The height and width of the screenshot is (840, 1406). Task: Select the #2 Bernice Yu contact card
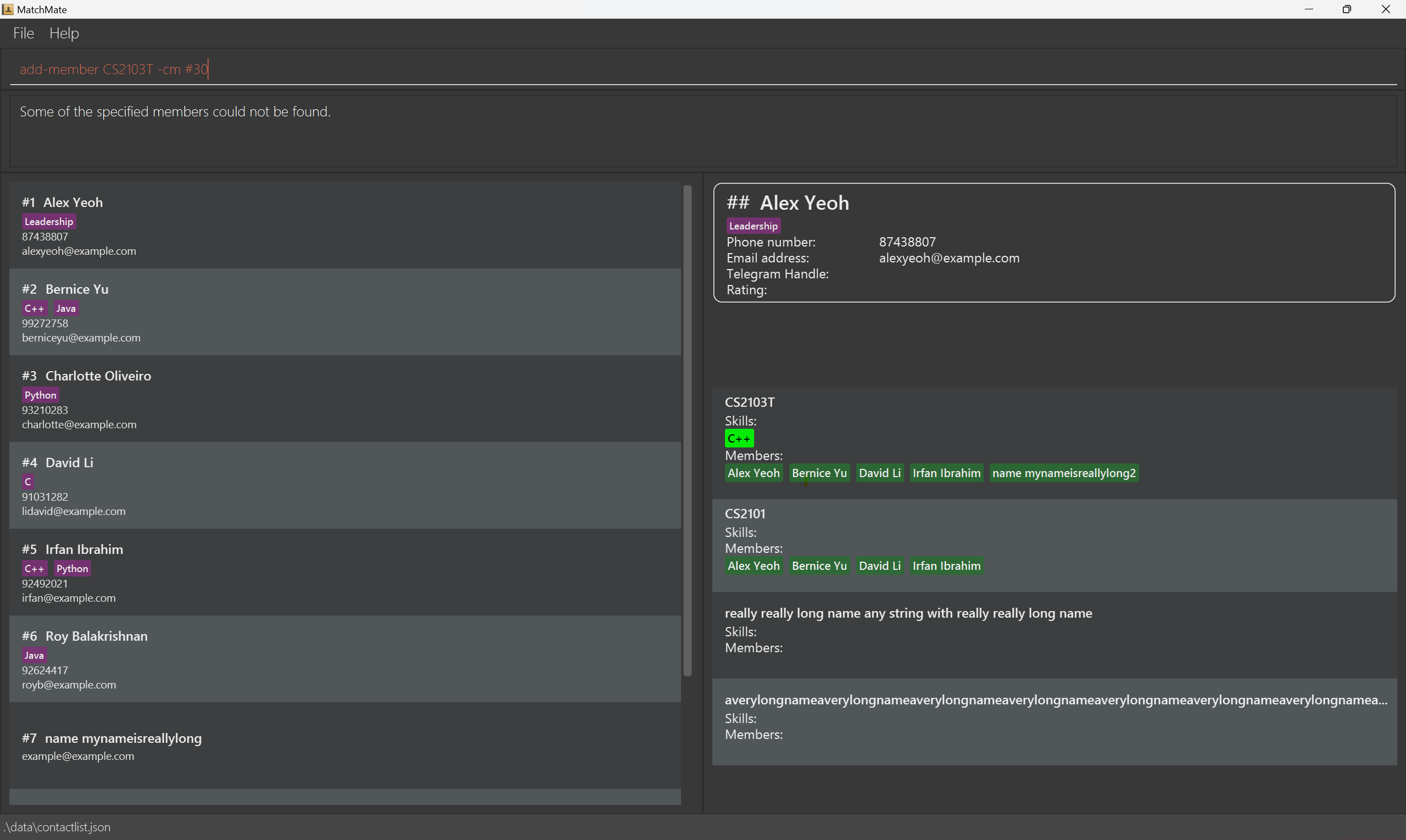tap(344, 312)
